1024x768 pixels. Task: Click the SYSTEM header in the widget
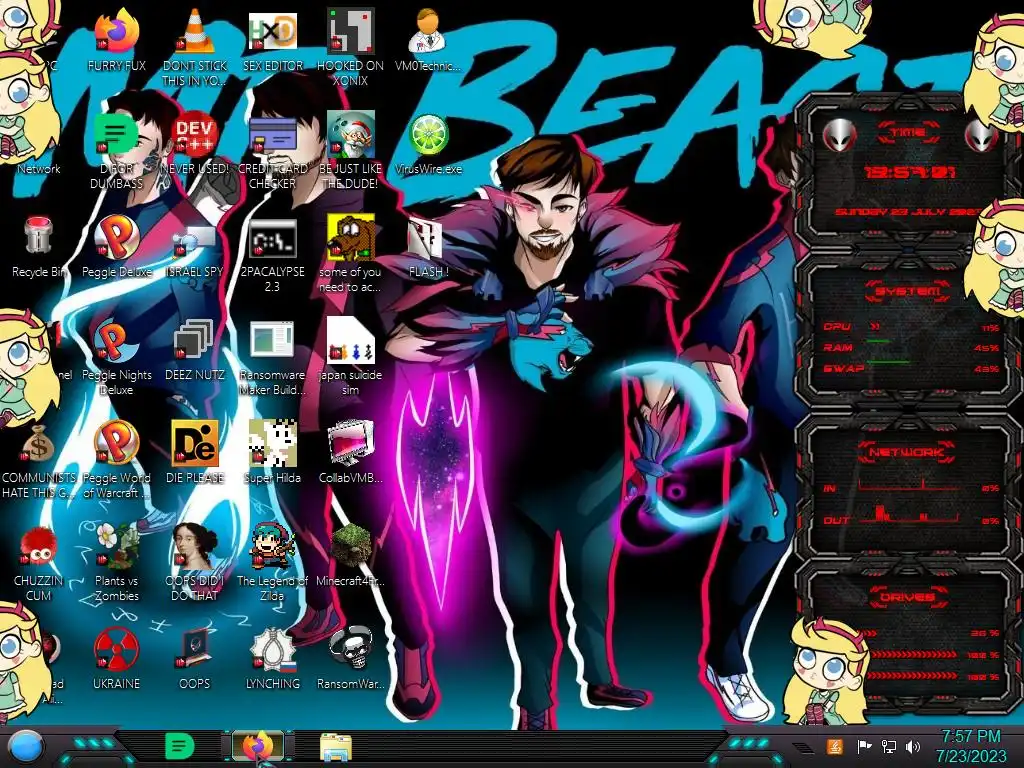(908, 291)
